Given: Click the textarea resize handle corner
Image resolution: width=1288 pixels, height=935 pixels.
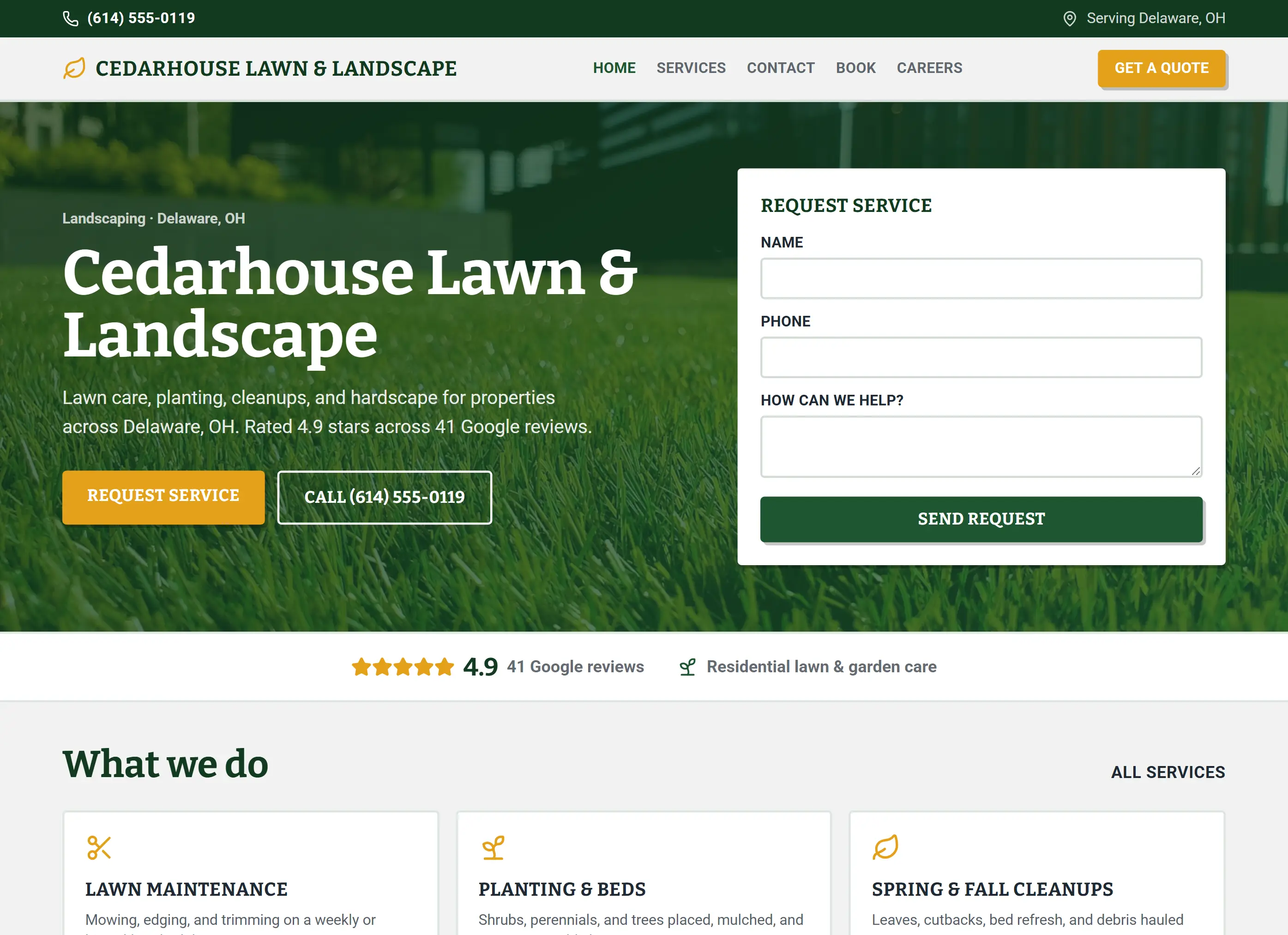Looking at the screenshot, I should pos(1195,471).
